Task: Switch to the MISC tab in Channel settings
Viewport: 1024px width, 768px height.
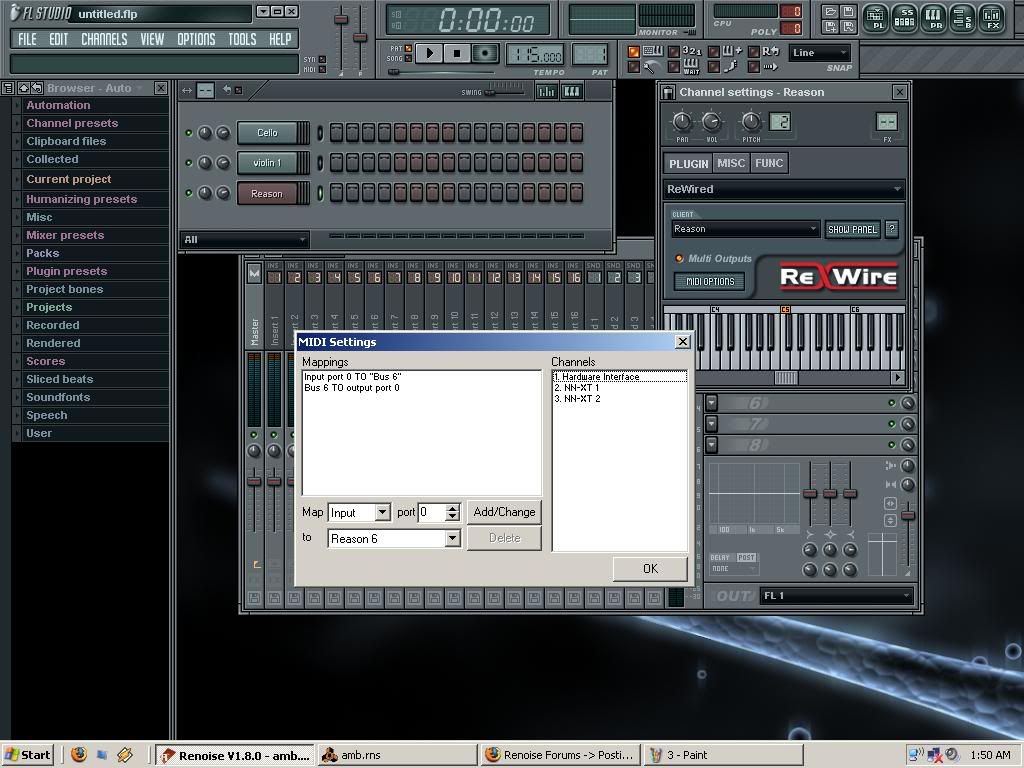Action: (x=731, y=163)
